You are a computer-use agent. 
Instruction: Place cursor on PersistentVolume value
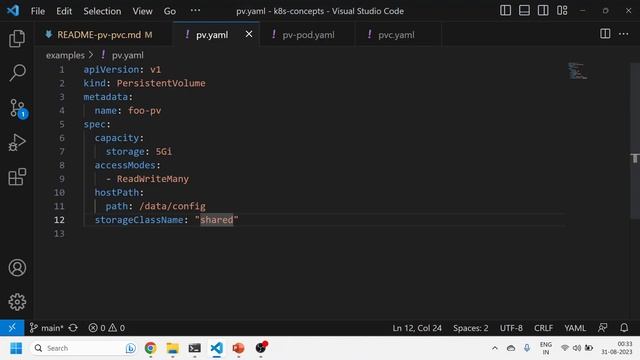(161, 83)
